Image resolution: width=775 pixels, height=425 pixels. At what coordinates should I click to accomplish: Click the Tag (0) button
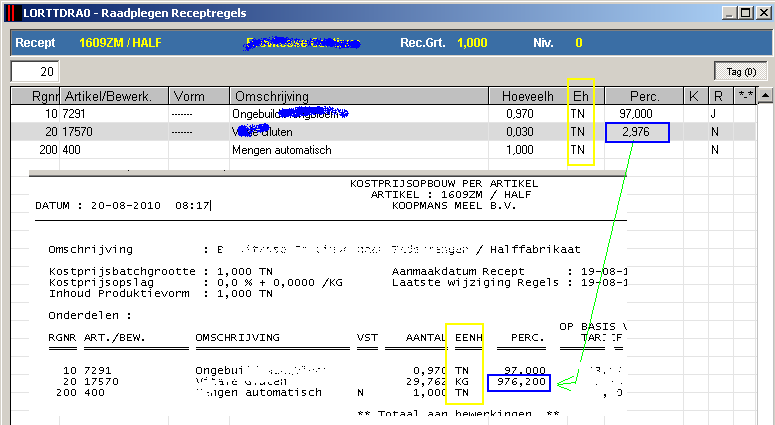[x=741, y=72]
